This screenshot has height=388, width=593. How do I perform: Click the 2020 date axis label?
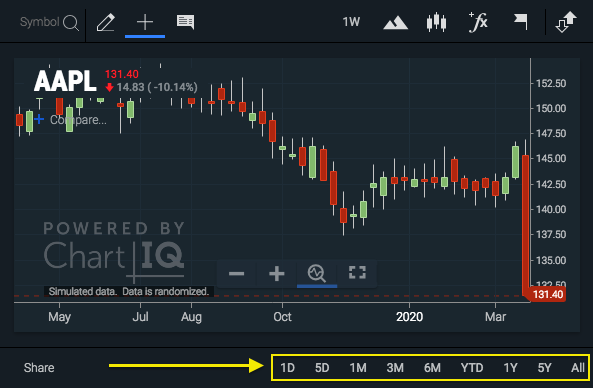click(409, 317)
